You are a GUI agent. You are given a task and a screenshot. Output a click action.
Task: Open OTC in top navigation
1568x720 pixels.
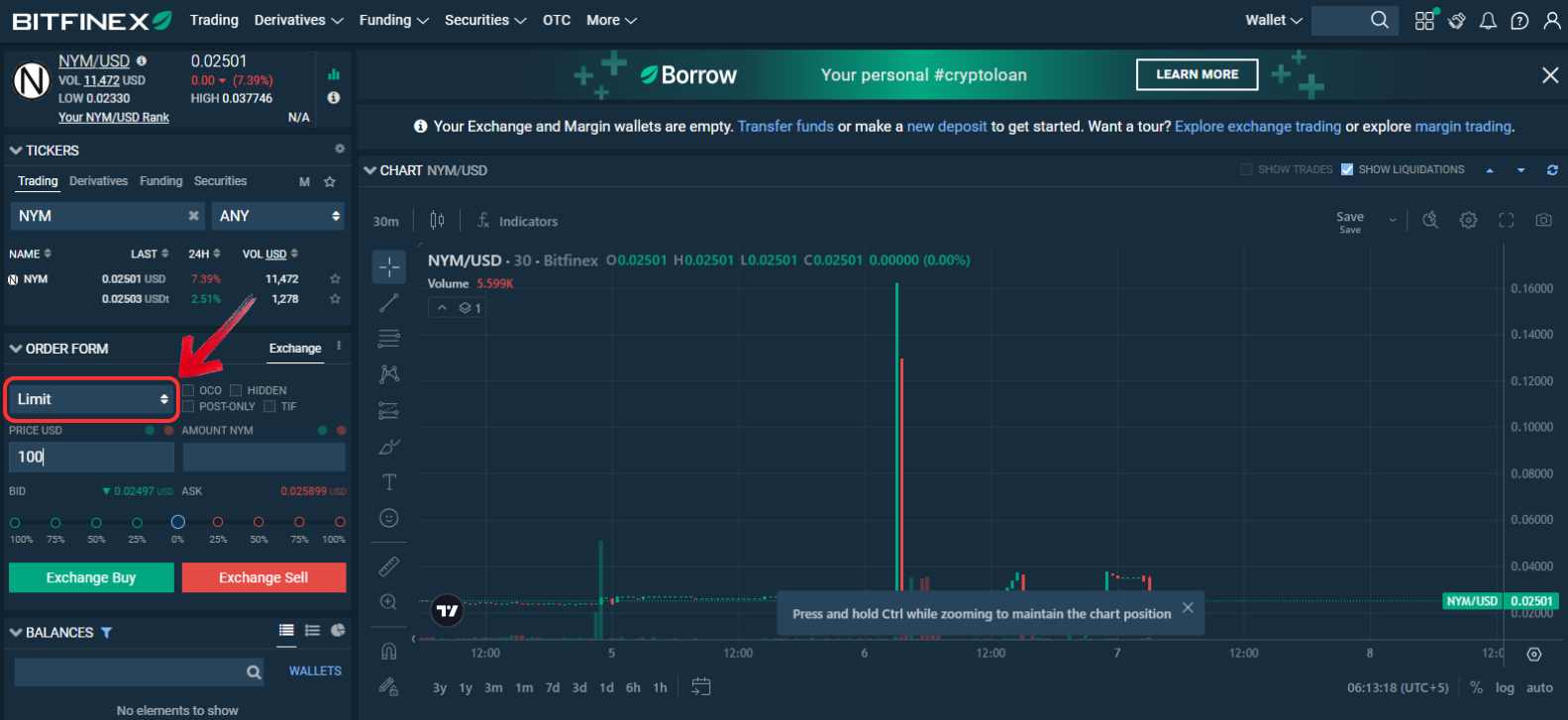click(x=557, y=20)
